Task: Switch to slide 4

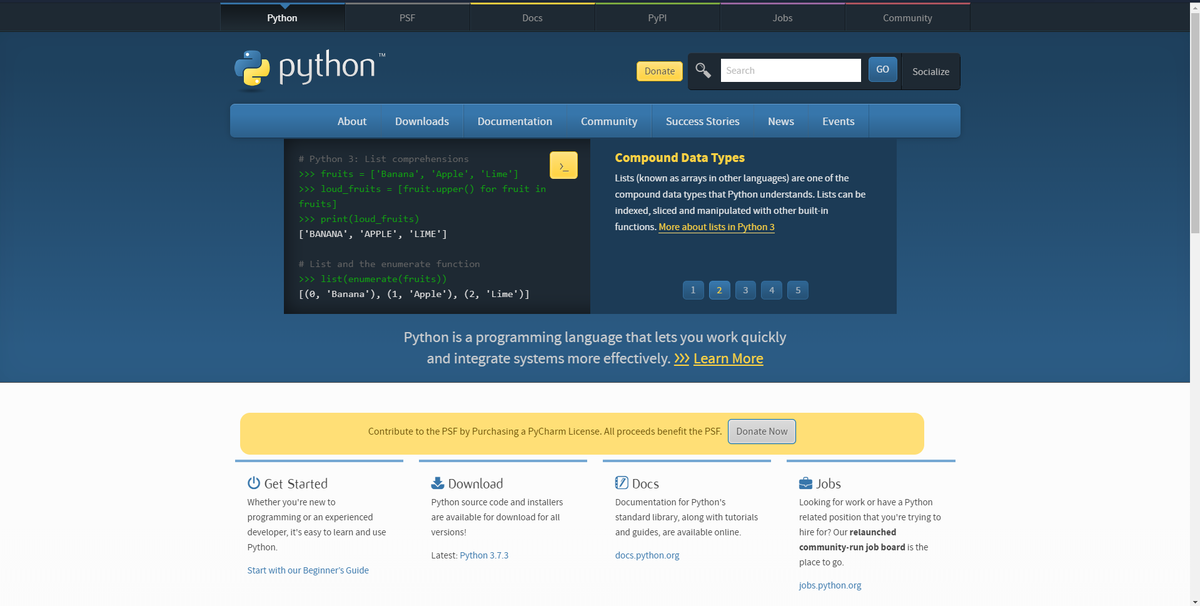Action: pyautogui.click(x=771, y=290)
